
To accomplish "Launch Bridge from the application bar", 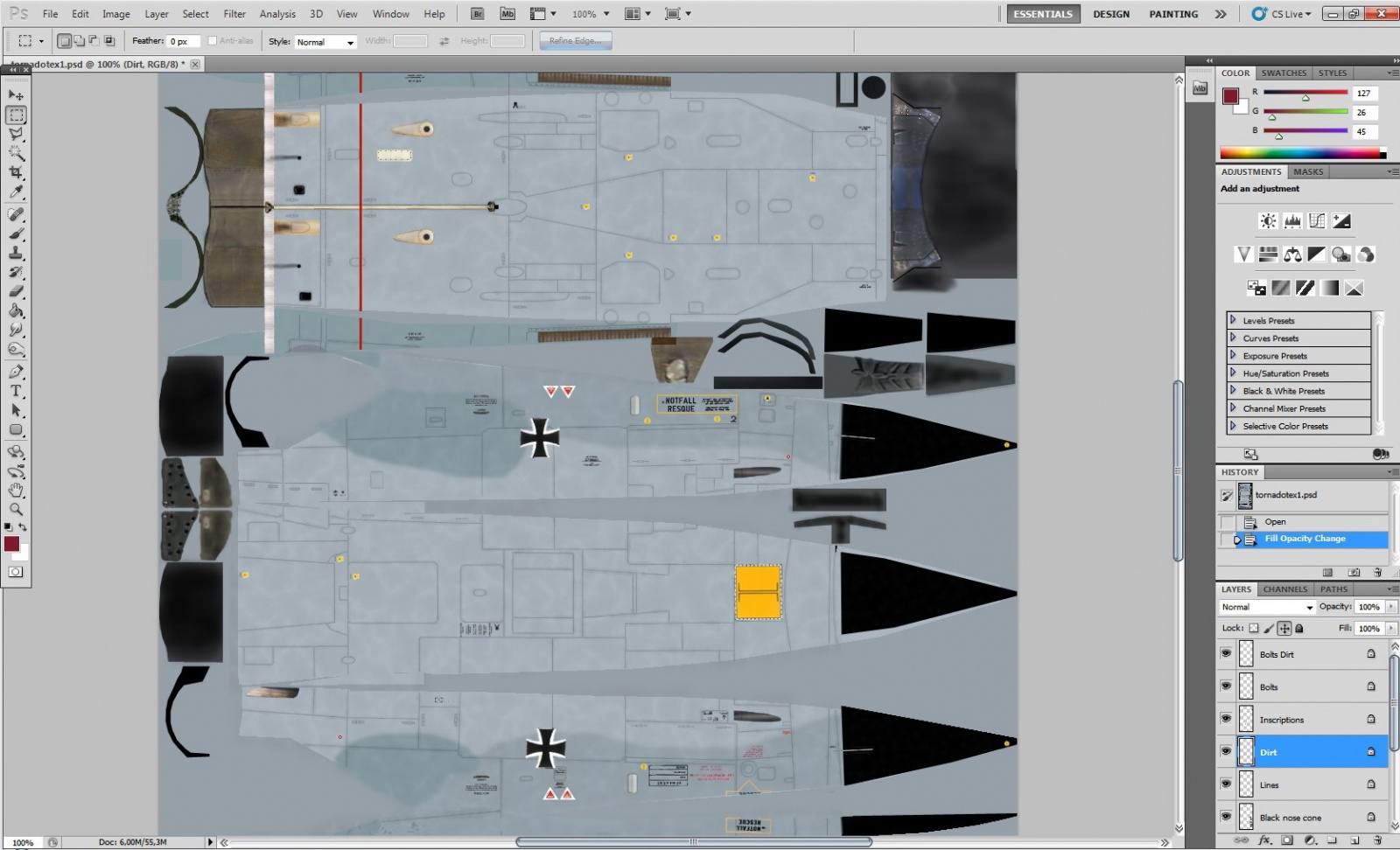I will coord(477,14).
